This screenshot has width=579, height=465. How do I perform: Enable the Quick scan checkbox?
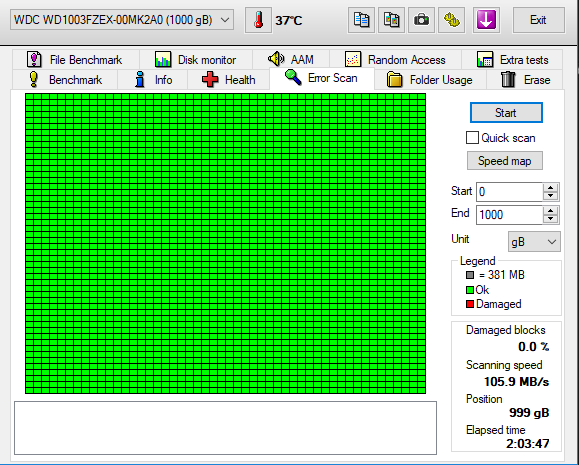(x=472, y=138)
